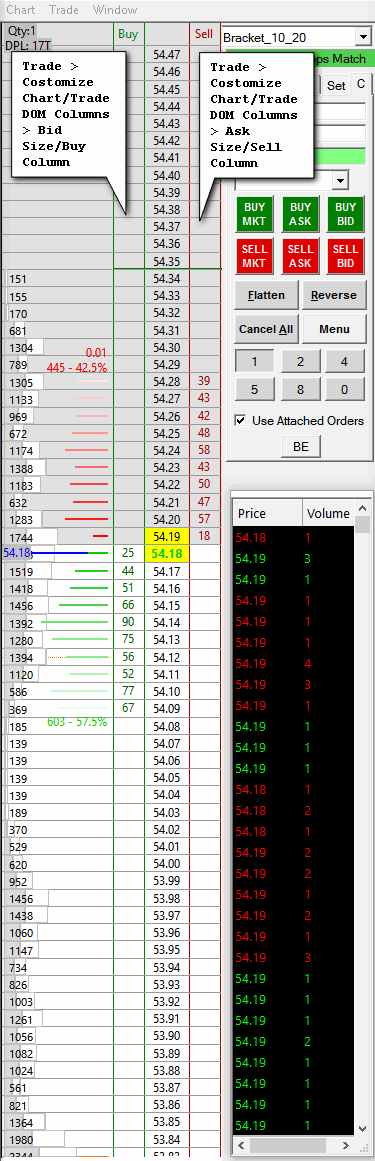Image resolution: width=375 pixels, height=1161 pixels.
Task: Click the Sell column header
Action: [204, 34]
